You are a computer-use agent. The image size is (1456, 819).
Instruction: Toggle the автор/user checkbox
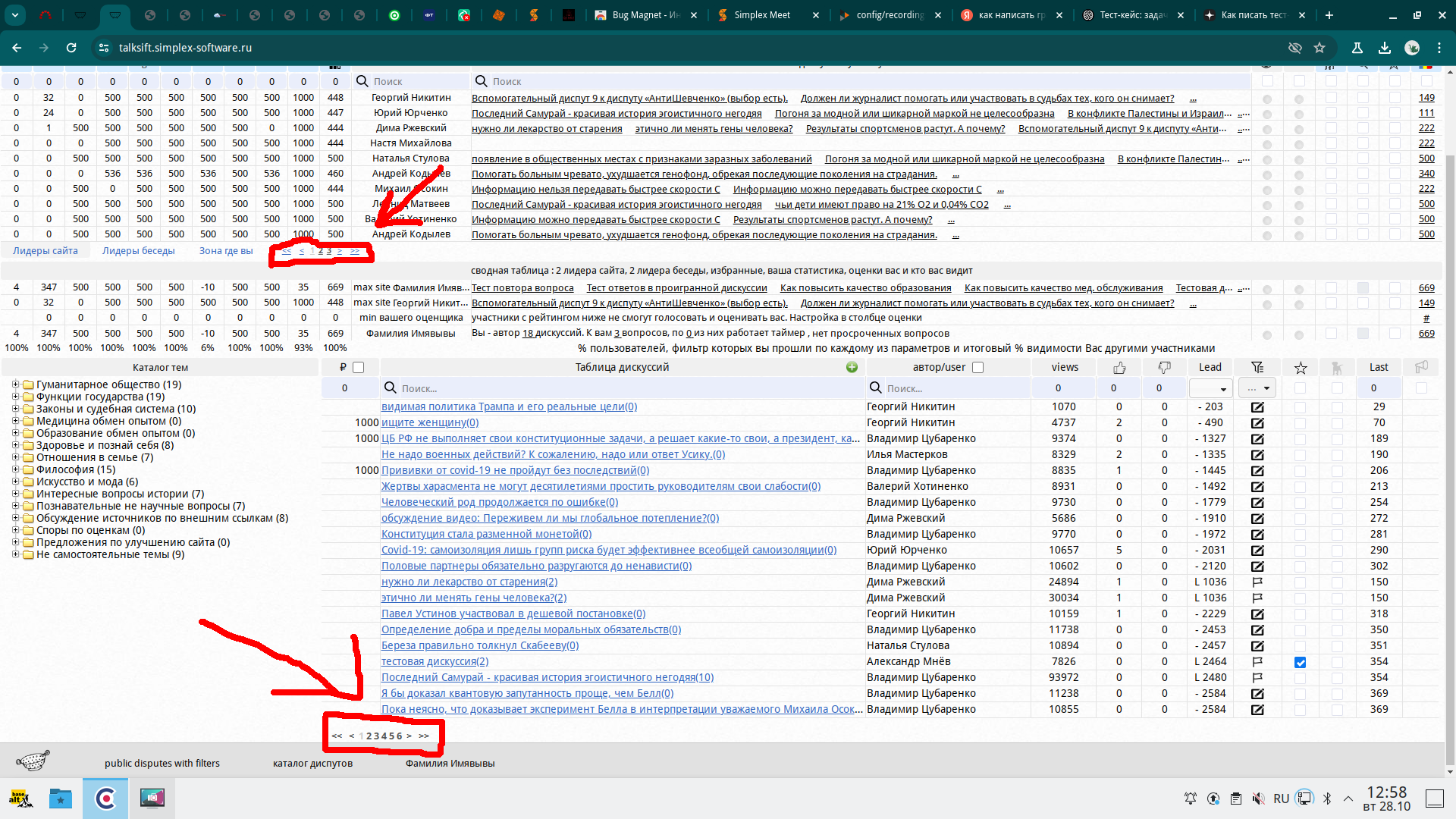[978, 368]
